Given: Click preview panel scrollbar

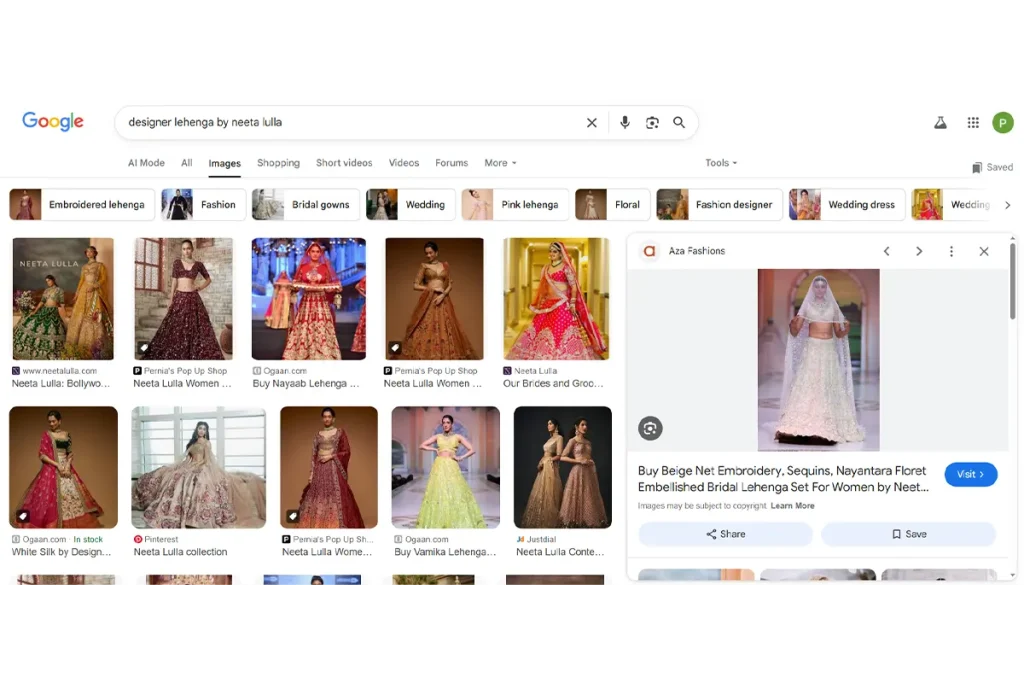Looking at the screenshot, I should pyautogui.click(x=1013, y=281).
